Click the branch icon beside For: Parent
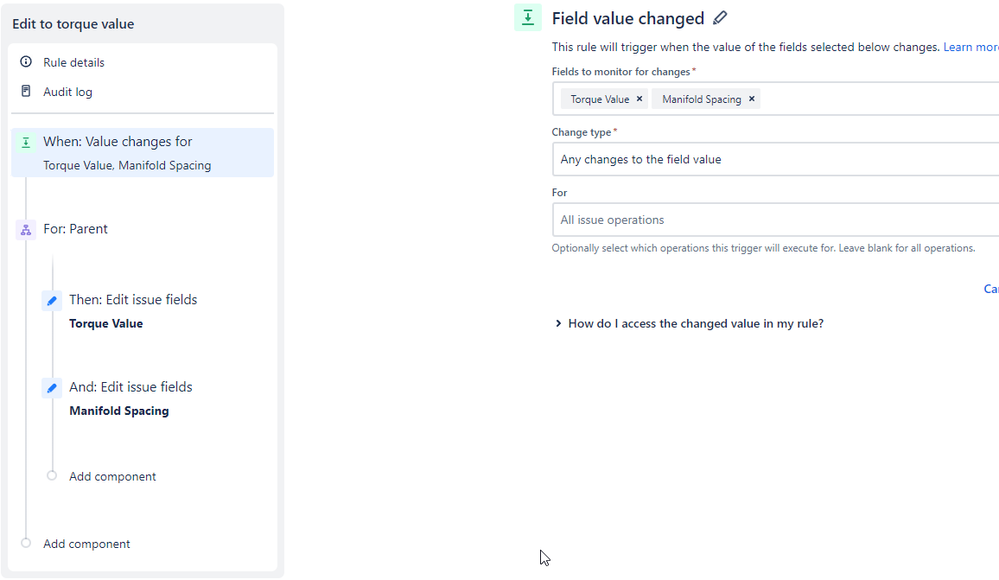 coord(25,229)
